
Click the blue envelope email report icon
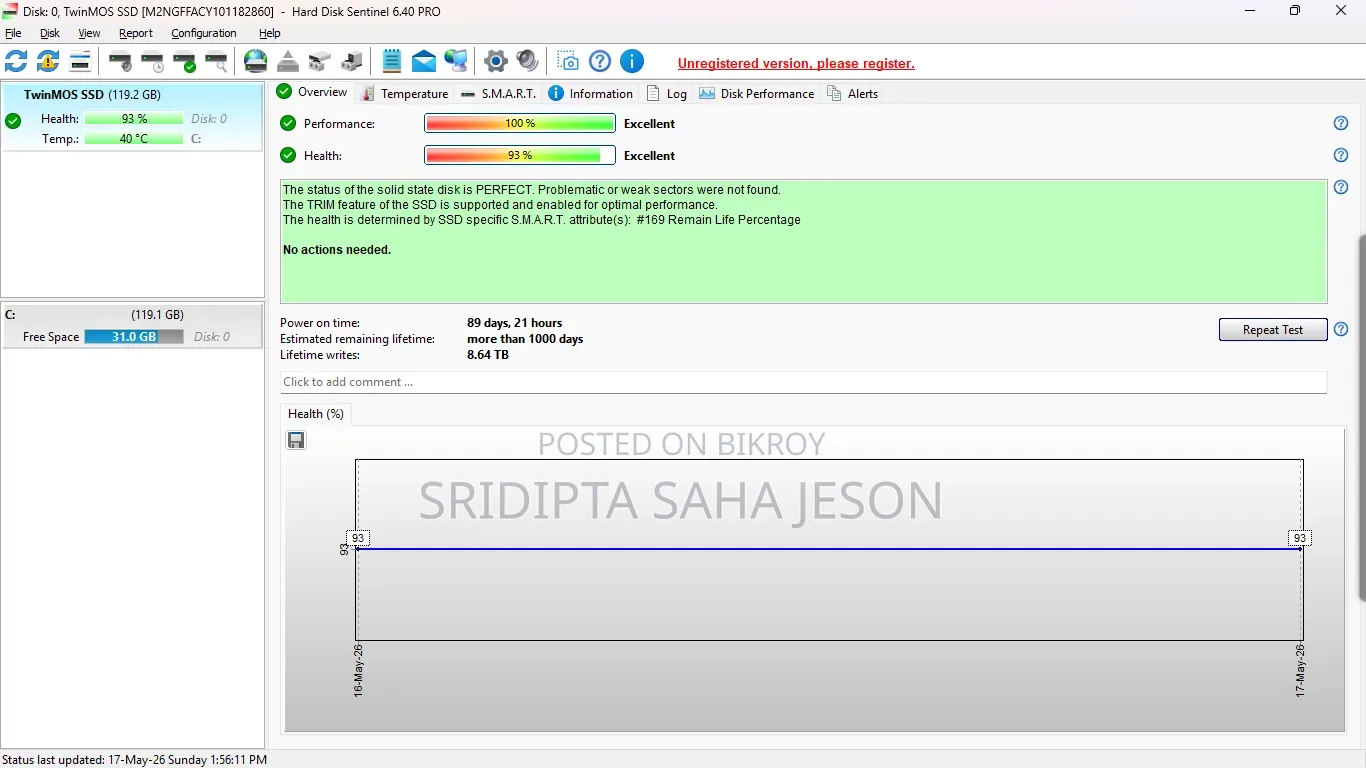[x=424, y=61]
